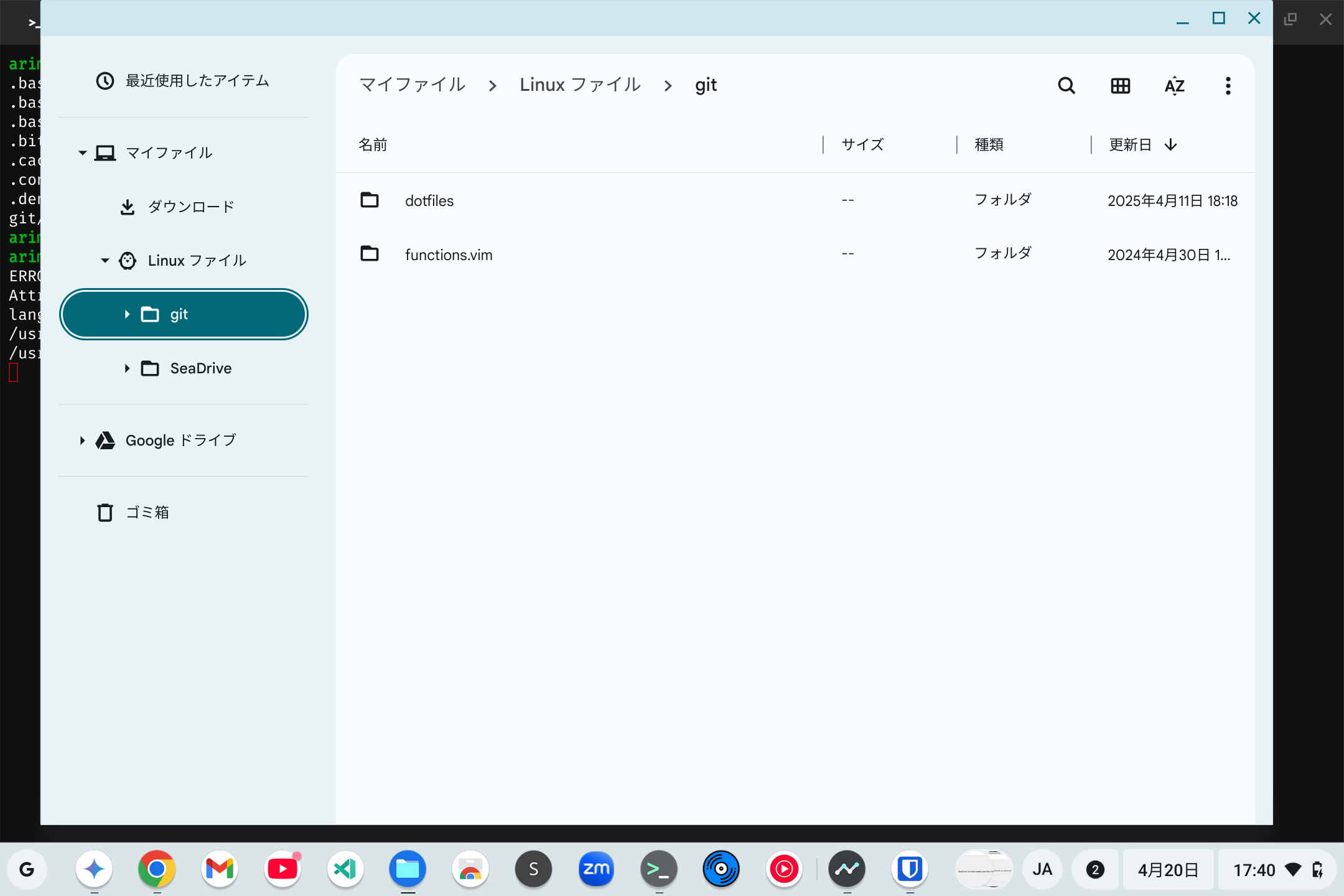Open the ゴミ箱 trash in sidebar
The height and width of the screenshot is (896, 1344).
click(184, 513)
